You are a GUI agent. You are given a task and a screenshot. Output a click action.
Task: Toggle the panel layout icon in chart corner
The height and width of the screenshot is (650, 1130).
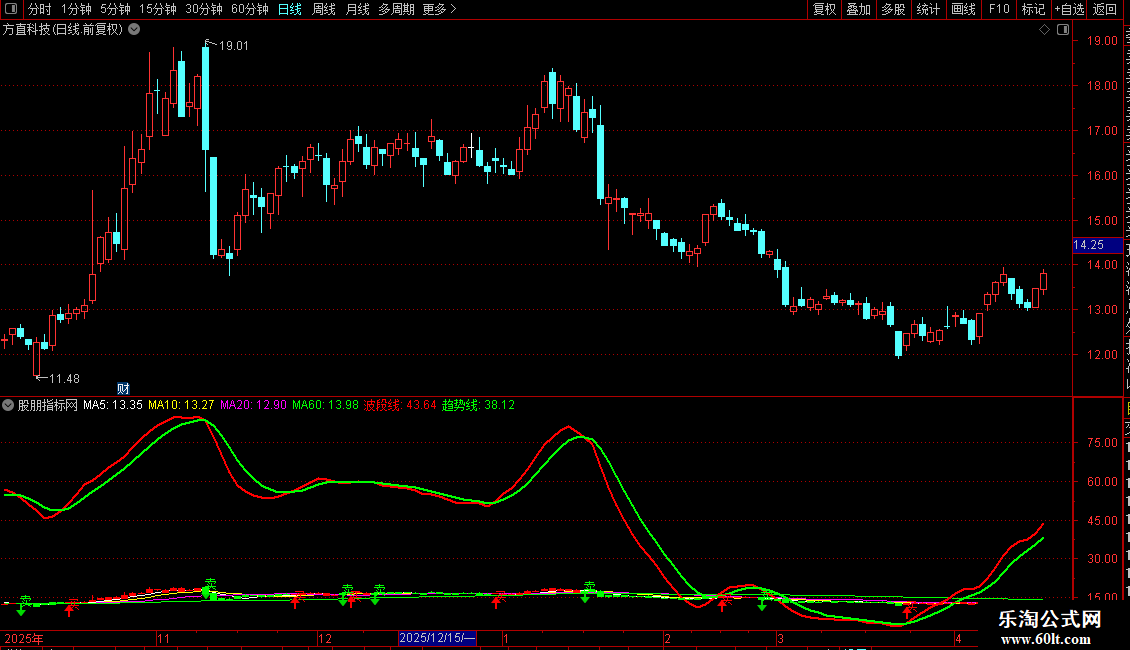1063,30
